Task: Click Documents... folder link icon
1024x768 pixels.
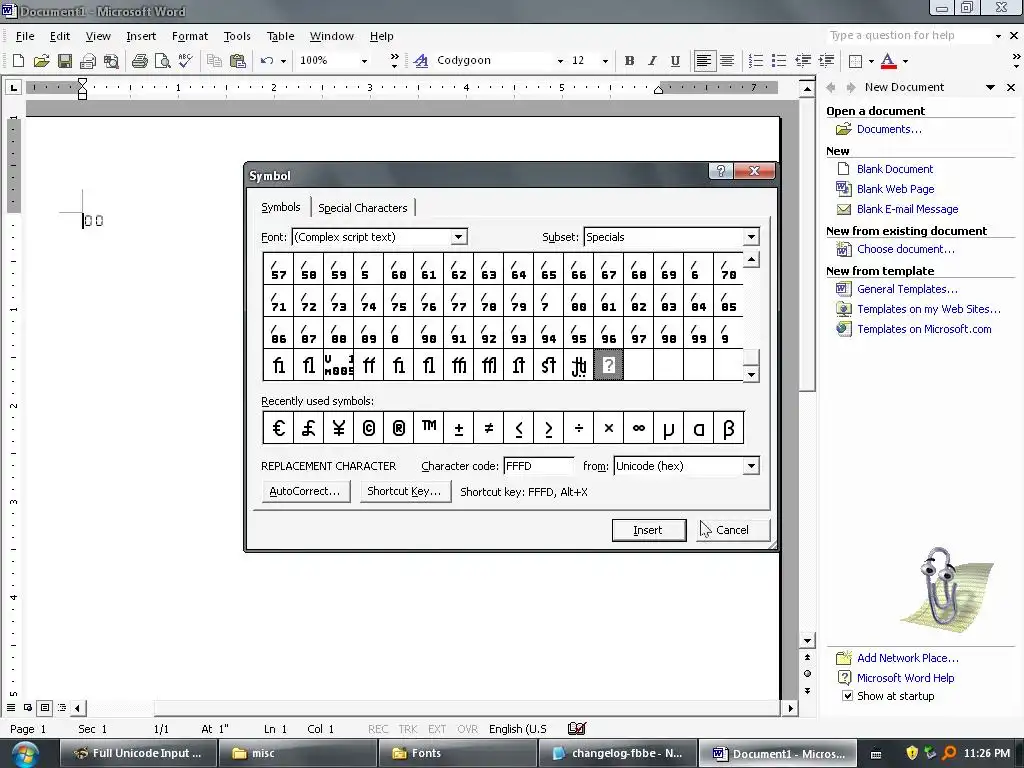Action: coord(844,129)
